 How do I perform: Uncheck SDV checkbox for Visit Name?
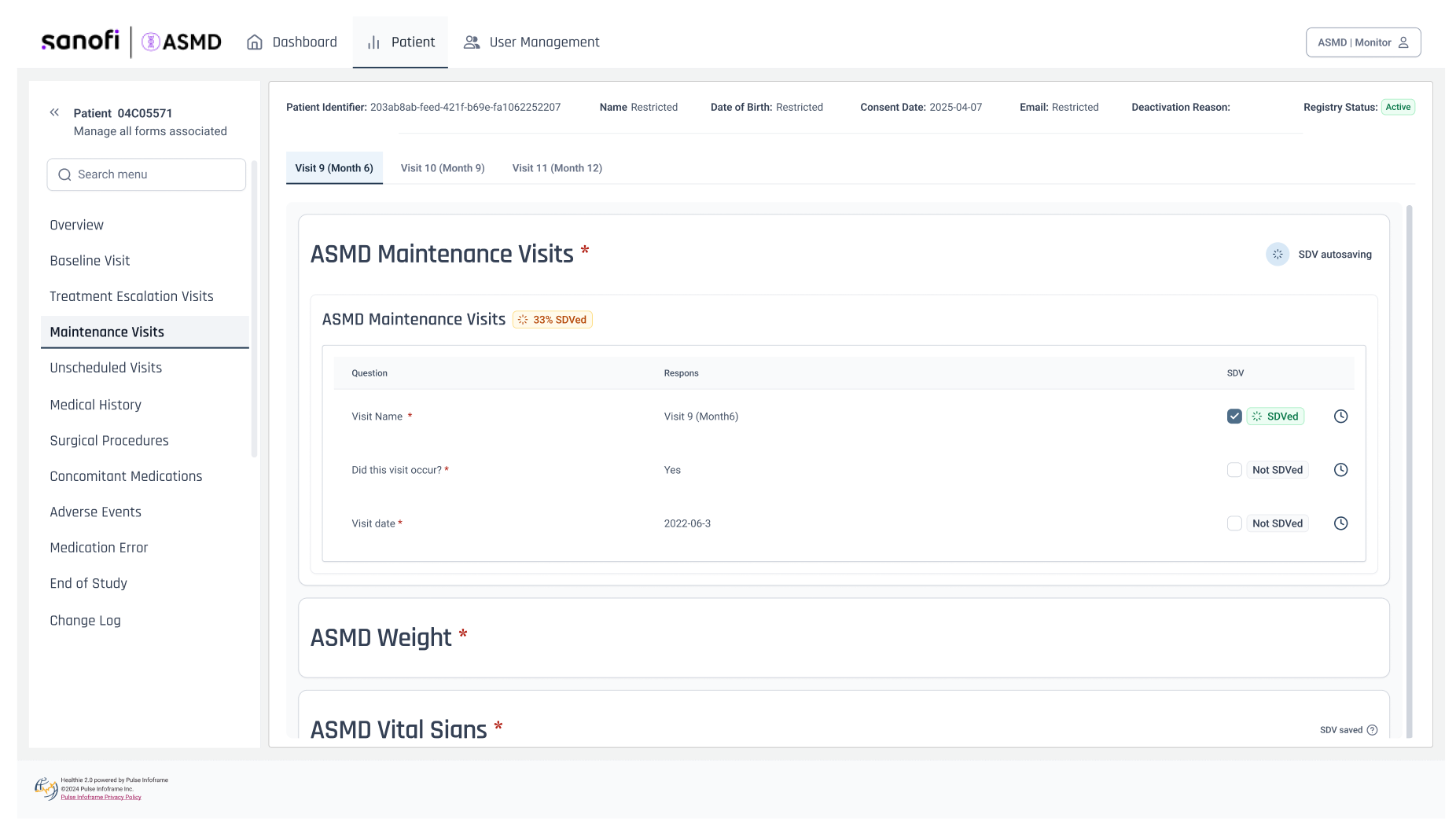pos(1234,417)
